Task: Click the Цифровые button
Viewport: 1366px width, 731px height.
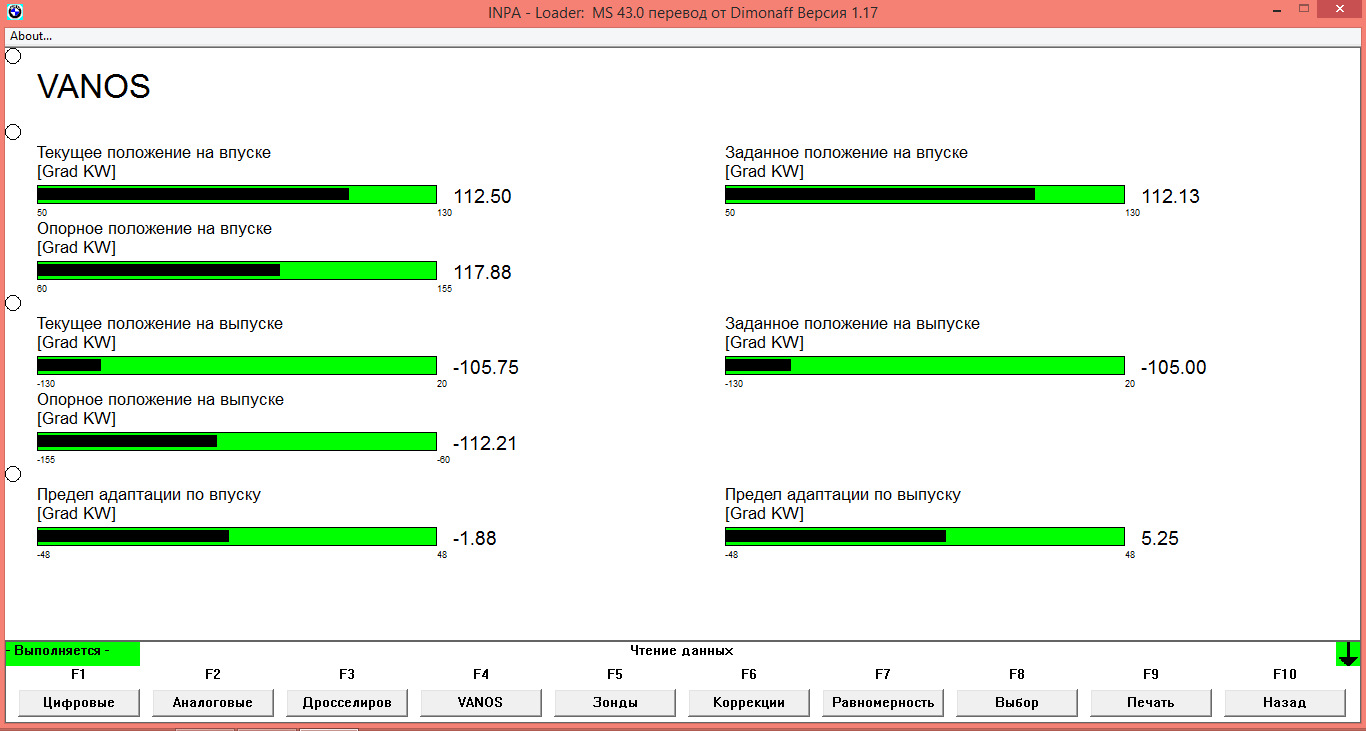Action: pos(79,702)
